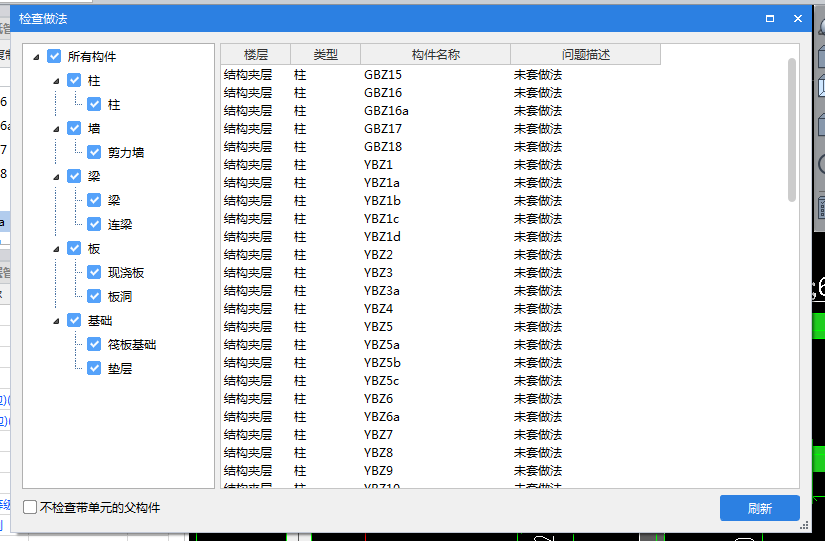This screenshot has width=825, height=541.
Task: Click the 现浇板 tree label
Action: pos(126,273)
